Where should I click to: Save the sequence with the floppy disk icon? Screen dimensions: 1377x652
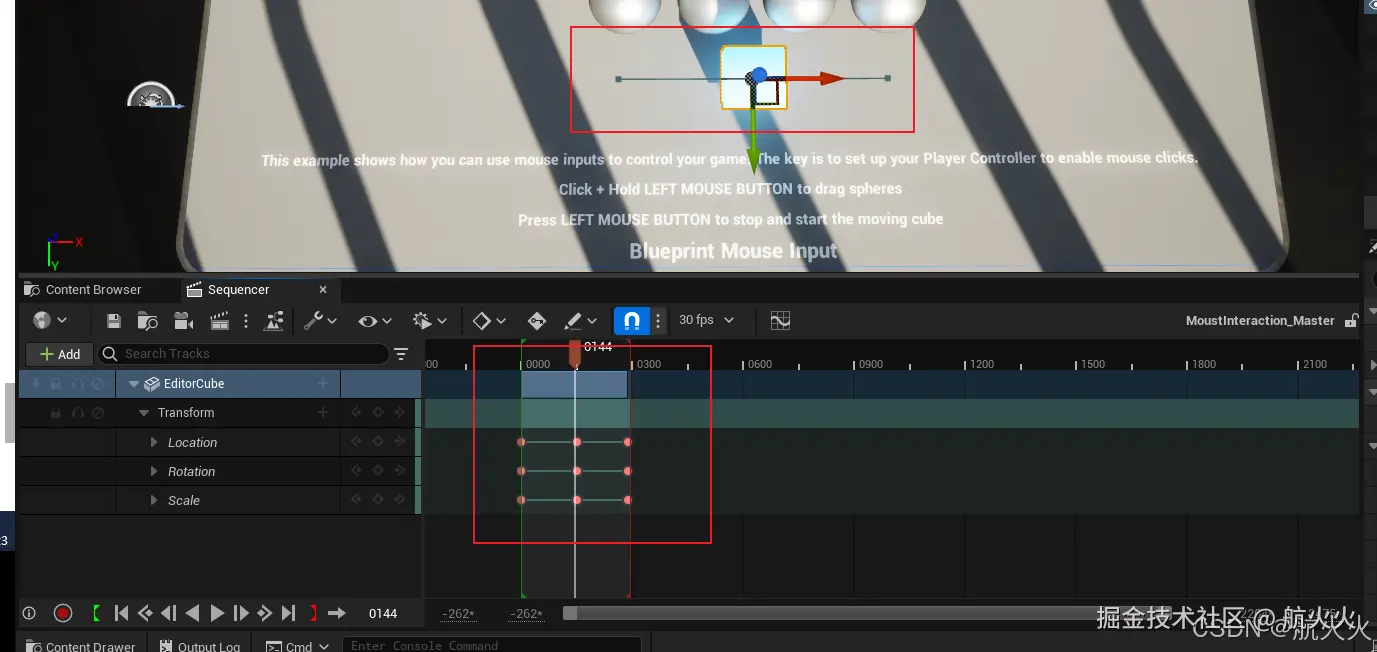pos(114,321)
